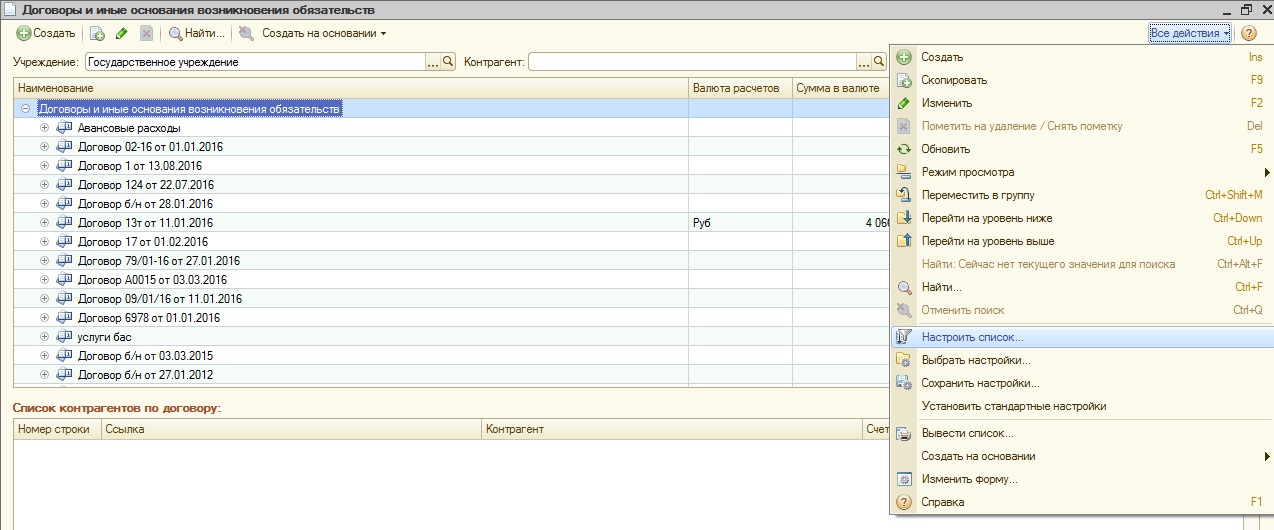Choose Перейти на уровень выше
Image resolution: width=1274 pixels, height=530 pixels.
click(1081, 241)
